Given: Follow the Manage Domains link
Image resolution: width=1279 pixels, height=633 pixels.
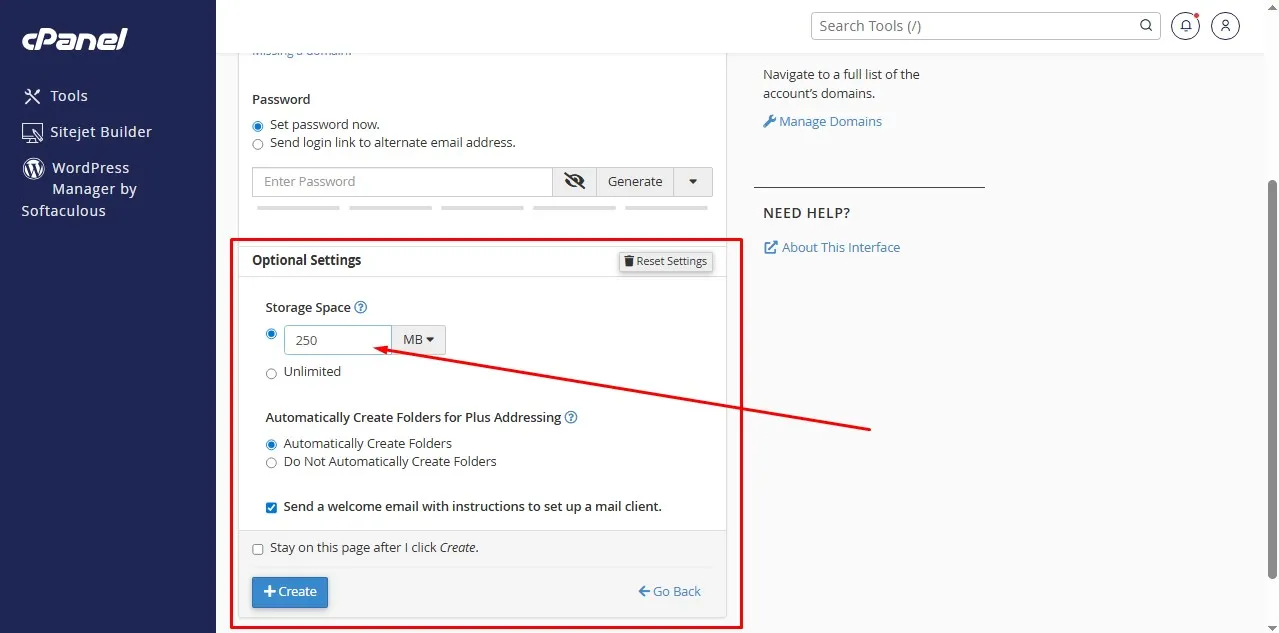Looking at the screenshot, I should 829,121.
